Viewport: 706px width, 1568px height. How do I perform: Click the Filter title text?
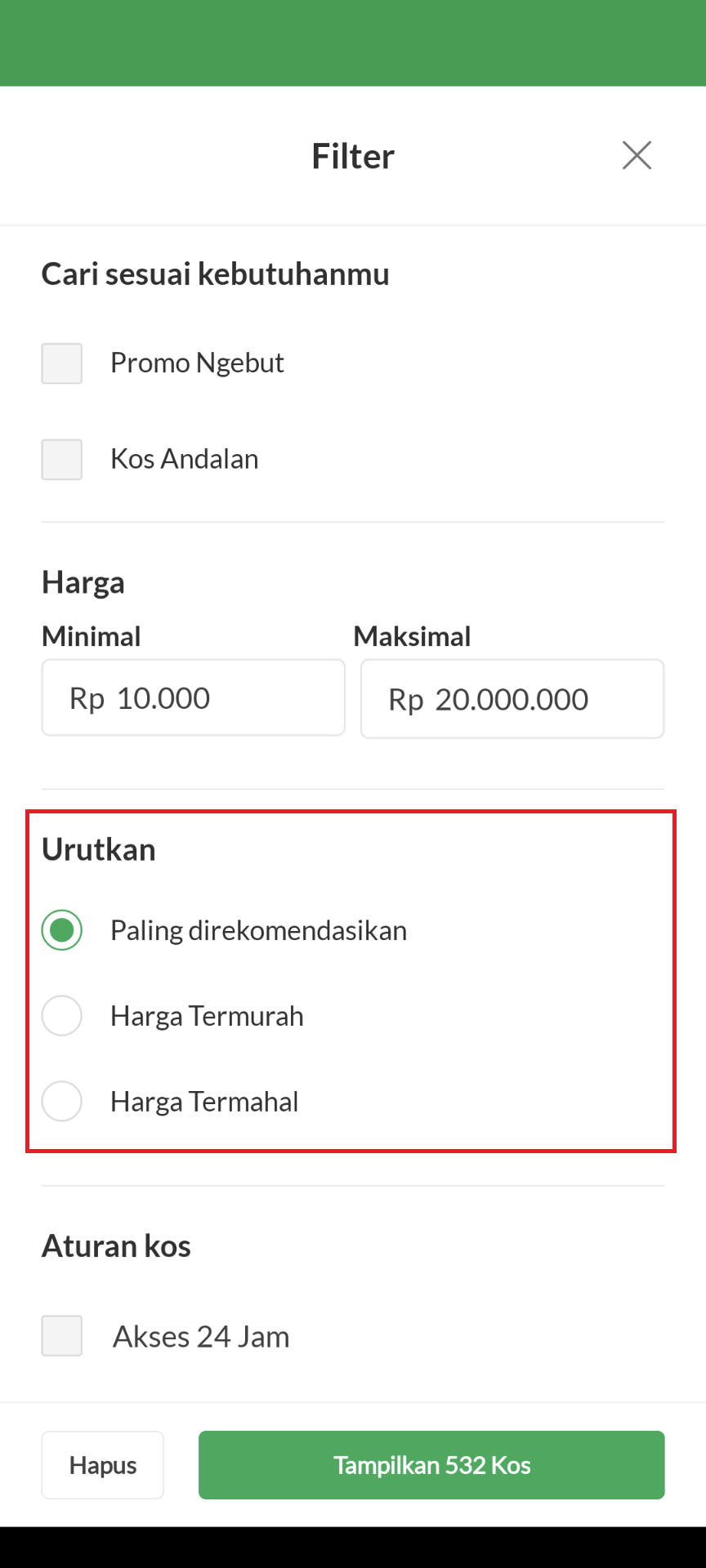pos(353,156)
